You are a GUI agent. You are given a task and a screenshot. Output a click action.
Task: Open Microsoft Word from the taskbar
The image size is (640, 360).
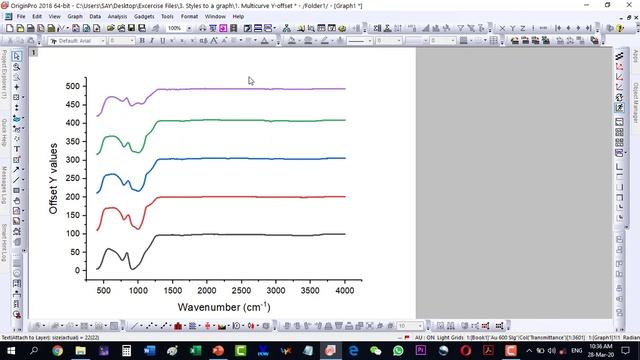point(149,351)
